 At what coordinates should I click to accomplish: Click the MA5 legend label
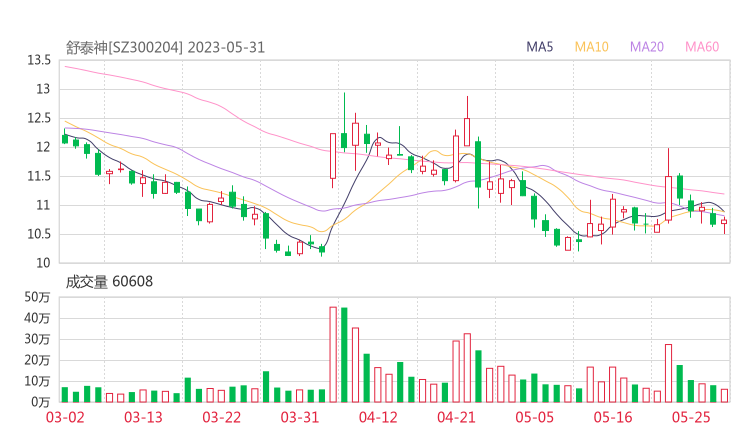(x=539, y=47)
